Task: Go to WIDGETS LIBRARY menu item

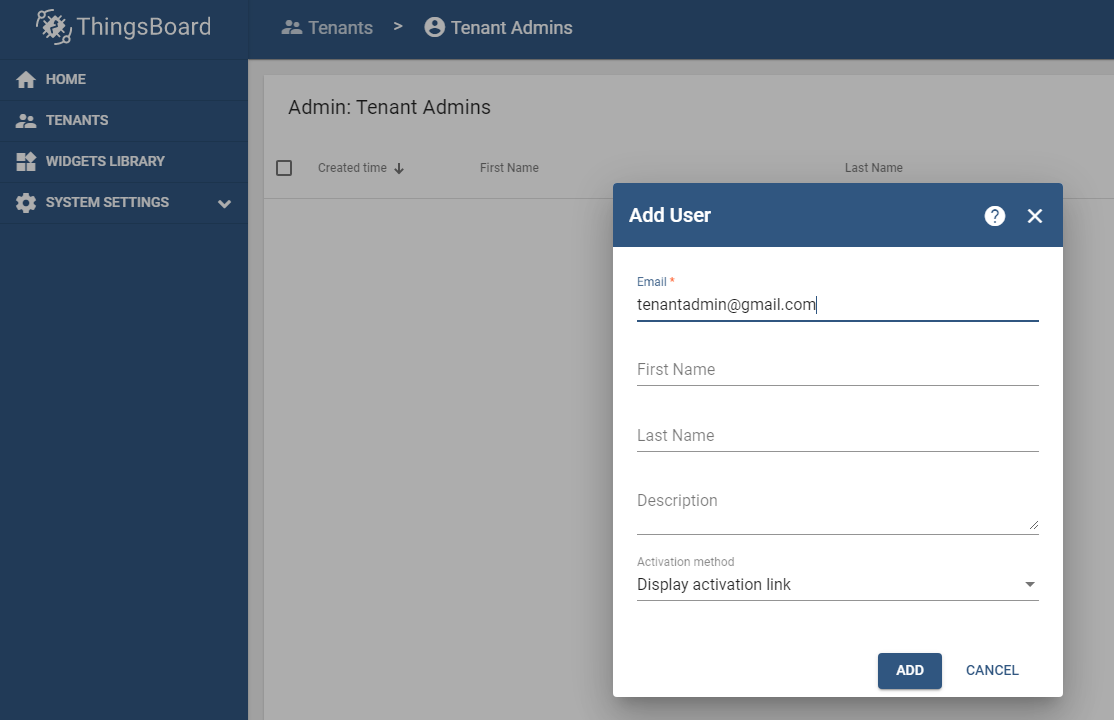Action: click(x=105, y=162)
